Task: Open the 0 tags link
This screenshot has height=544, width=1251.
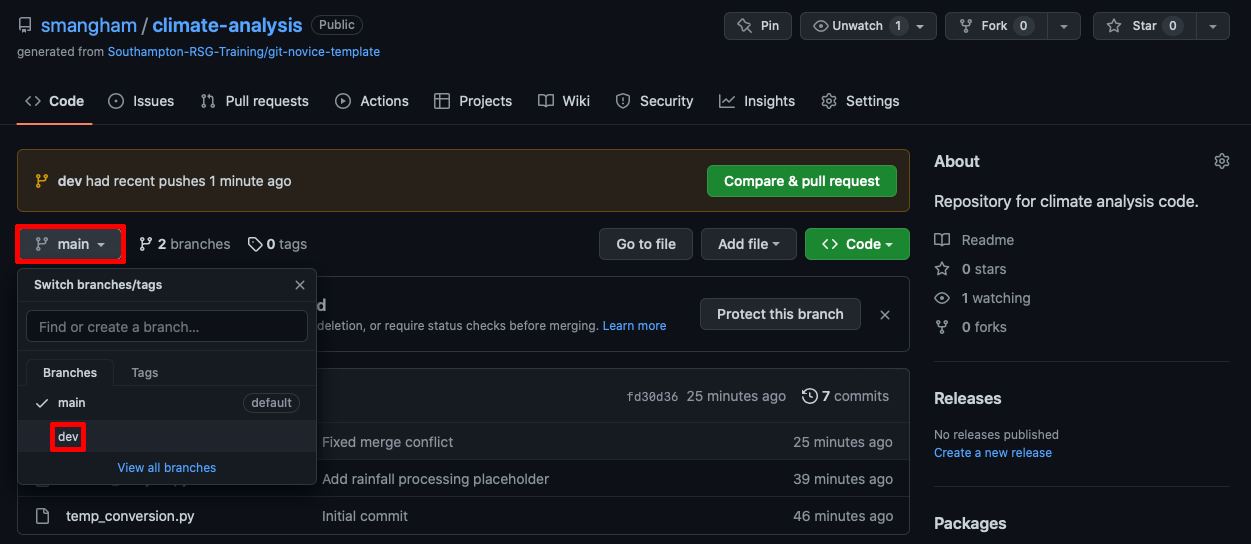Action: (278, 244)
